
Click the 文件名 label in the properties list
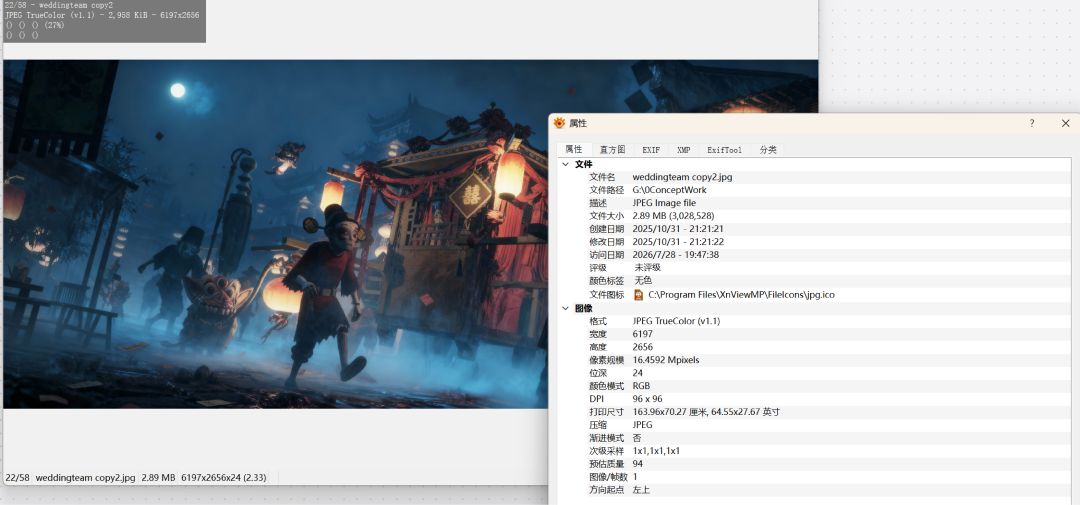[x=603, y=177]
